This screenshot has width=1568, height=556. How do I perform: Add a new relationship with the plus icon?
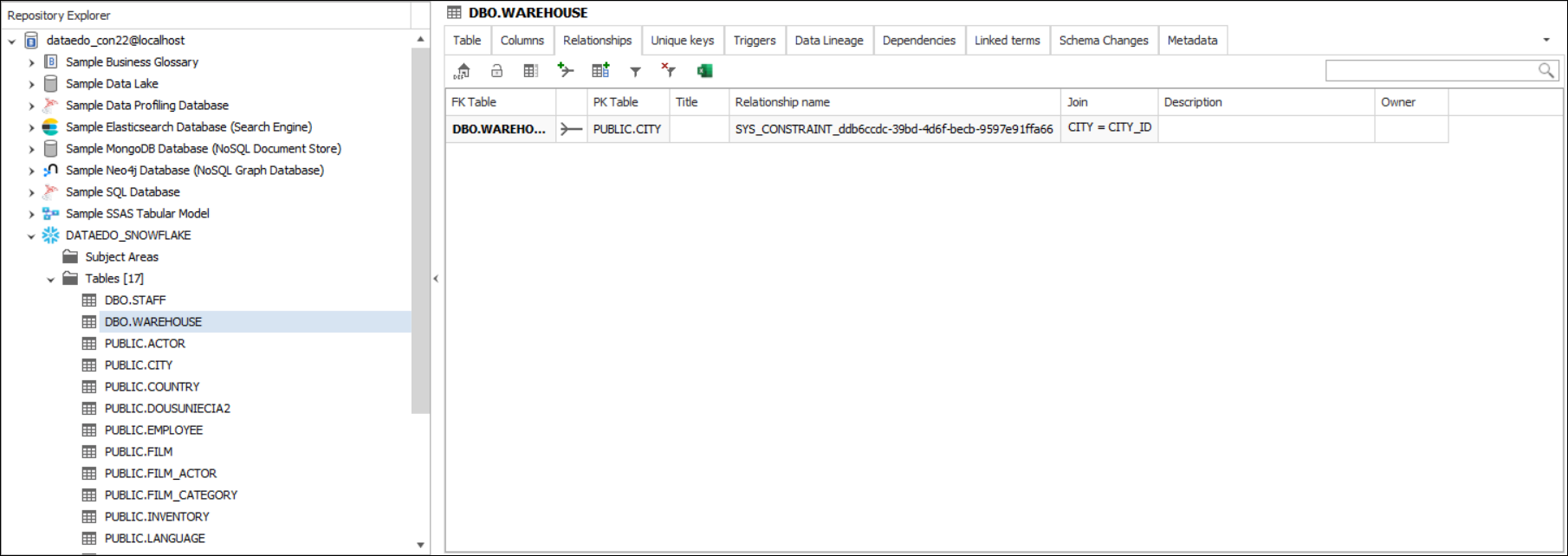(x=566, y=70)
